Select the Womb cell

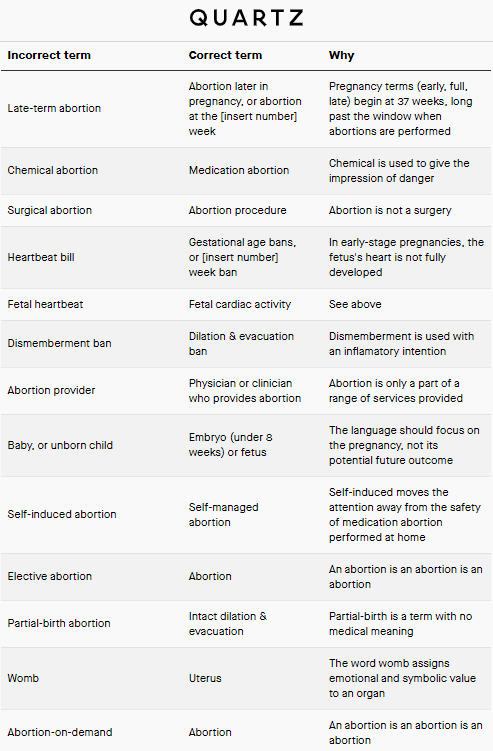coord(23,678)
